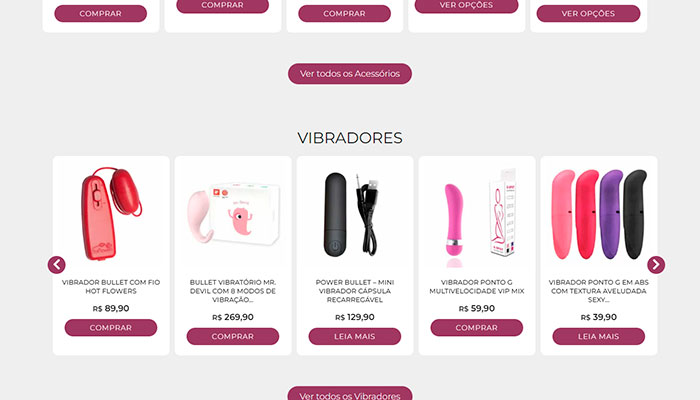Open the Ver todos os Acessórios button

(x=350, y=74)
